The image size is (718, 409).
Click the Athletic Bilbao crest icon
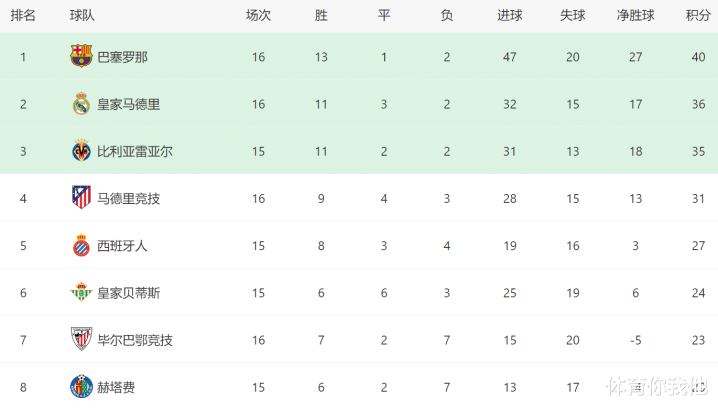(81, 340)
